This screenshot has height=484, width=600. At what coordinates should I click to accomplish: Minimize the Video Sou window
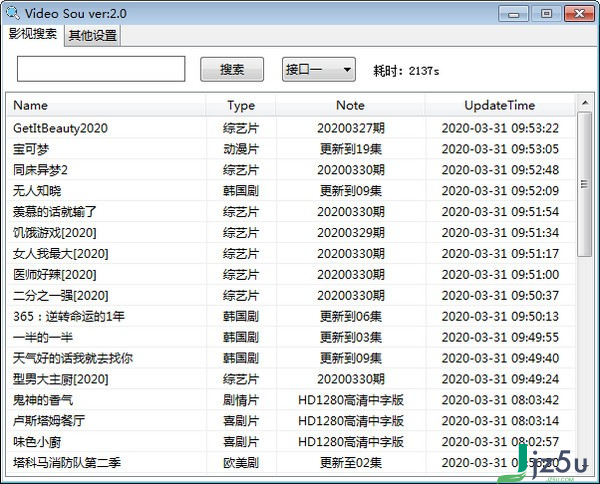click(x=514, y=14)
